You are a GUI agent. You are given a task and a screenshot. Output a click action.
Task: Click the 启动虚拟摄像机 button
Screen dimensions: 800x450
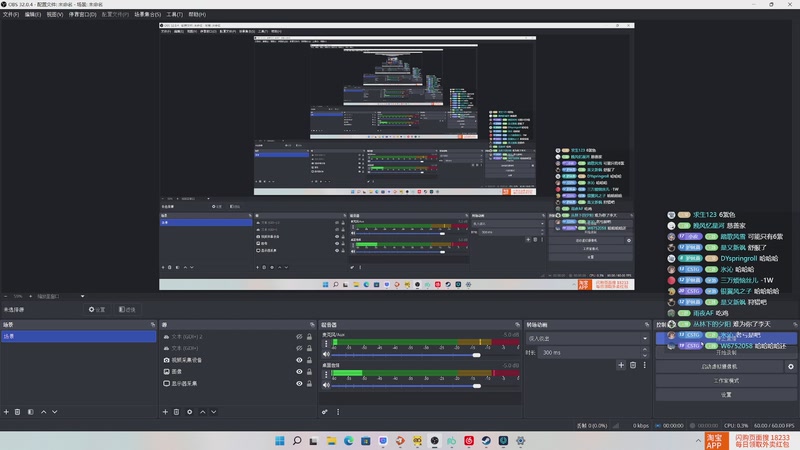pos(719,366)
